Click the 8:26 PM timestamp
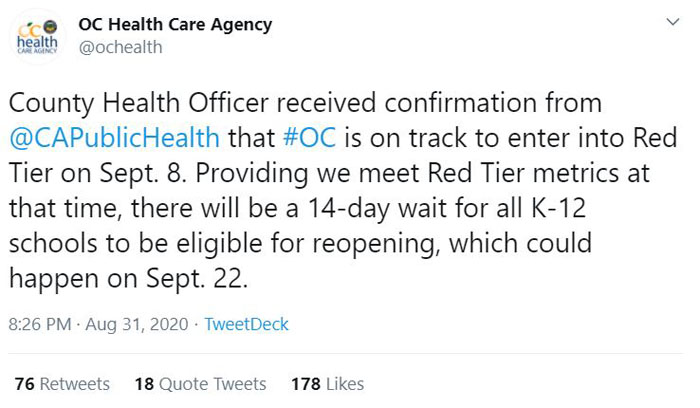 pos(40,324)
